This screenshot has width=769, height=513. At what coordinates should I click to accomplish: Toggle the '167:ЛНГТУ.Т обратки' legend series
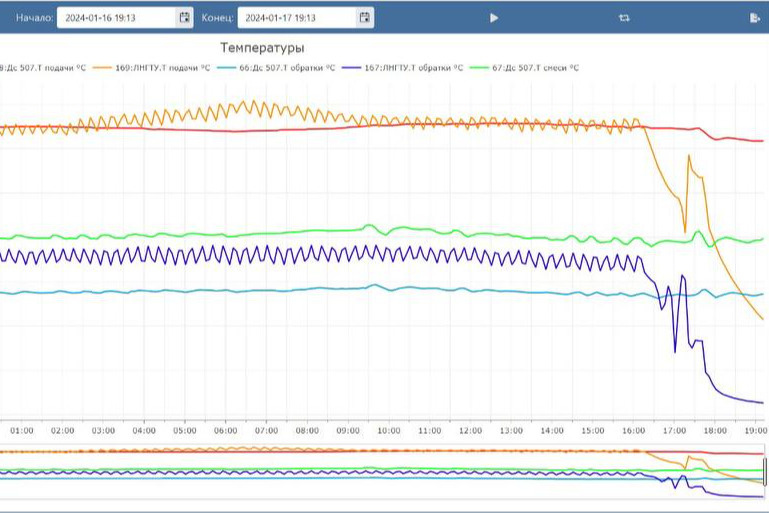413,68
